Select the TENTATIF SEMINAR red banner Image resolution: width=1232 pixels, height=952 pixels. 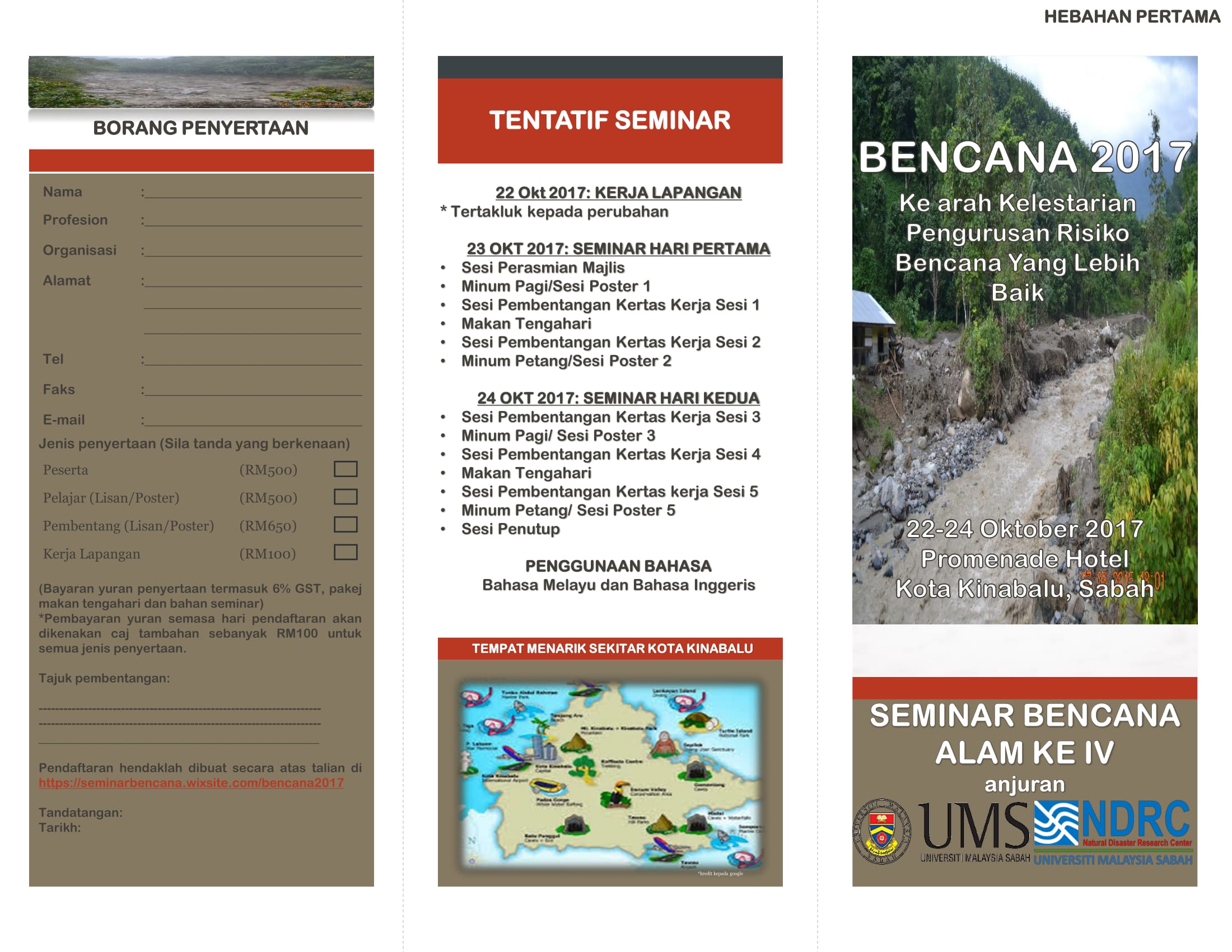pos(610,120)
